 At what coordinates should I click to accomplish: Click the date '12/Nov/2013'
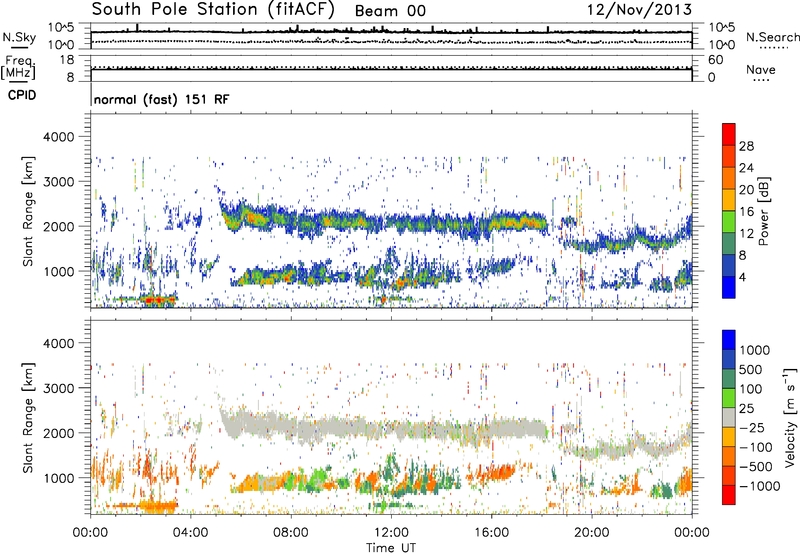[x=639, y=10]
